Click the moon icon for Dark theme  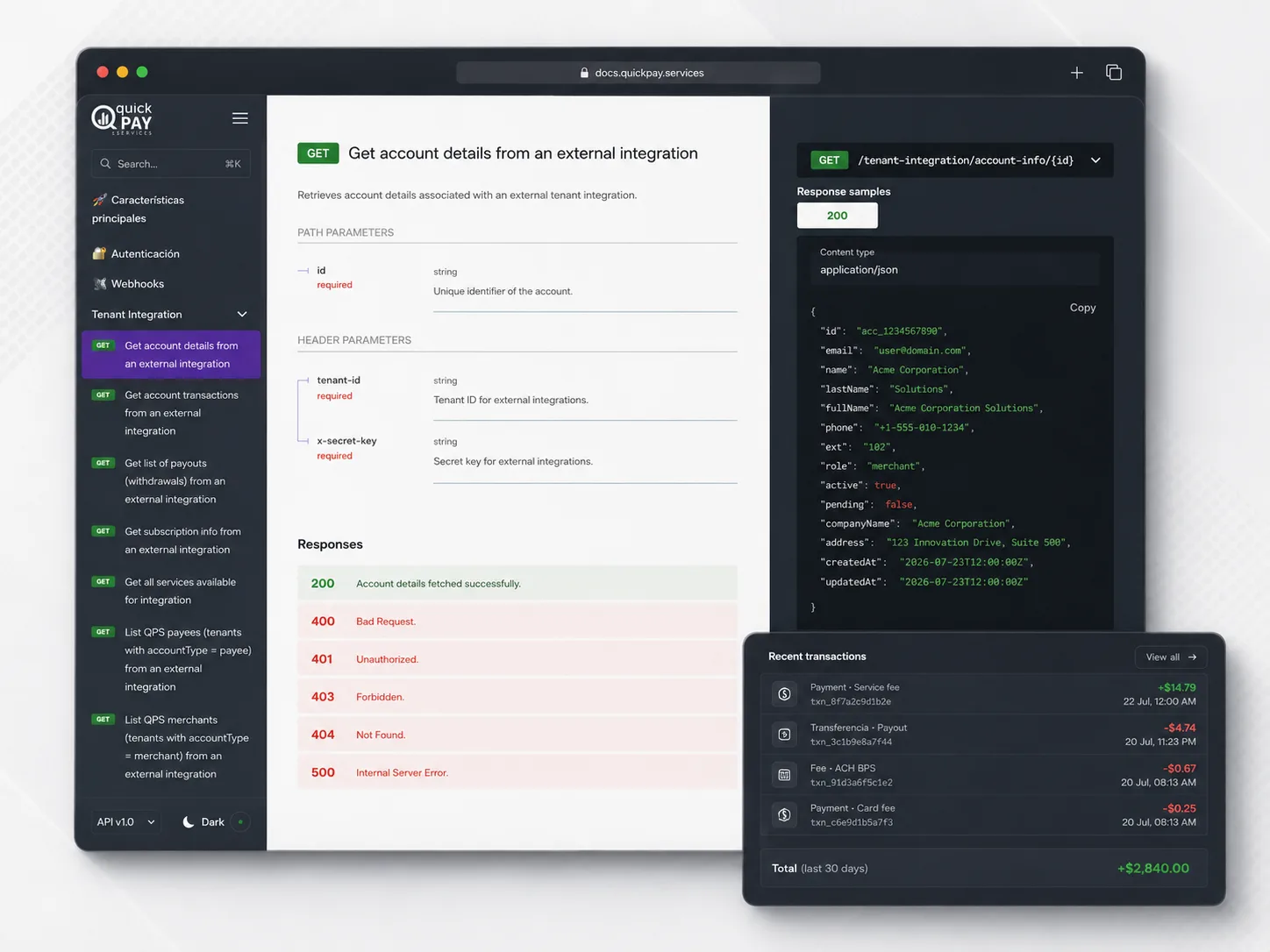click(x=189, y=822)
